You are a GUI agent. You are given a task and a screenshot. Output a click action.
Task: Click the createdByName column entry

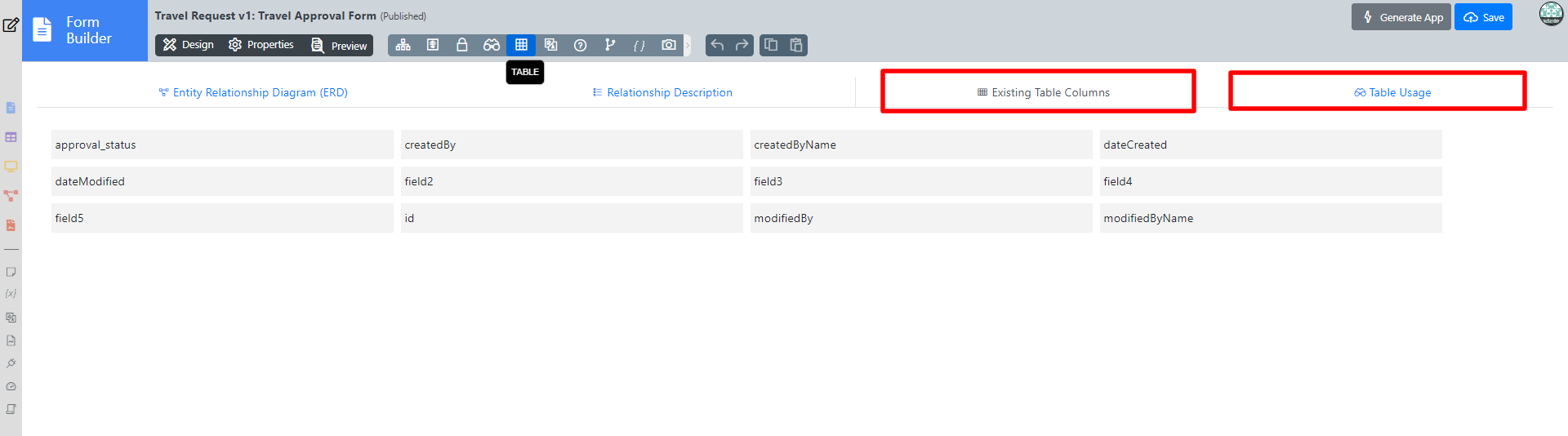pos(921,145)
